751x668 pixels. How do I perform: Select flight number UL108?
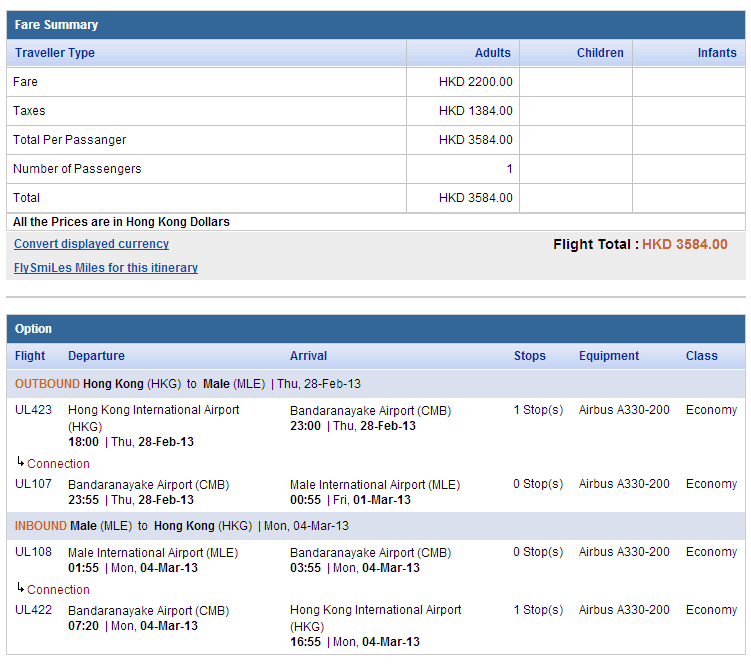click(33, 552)
